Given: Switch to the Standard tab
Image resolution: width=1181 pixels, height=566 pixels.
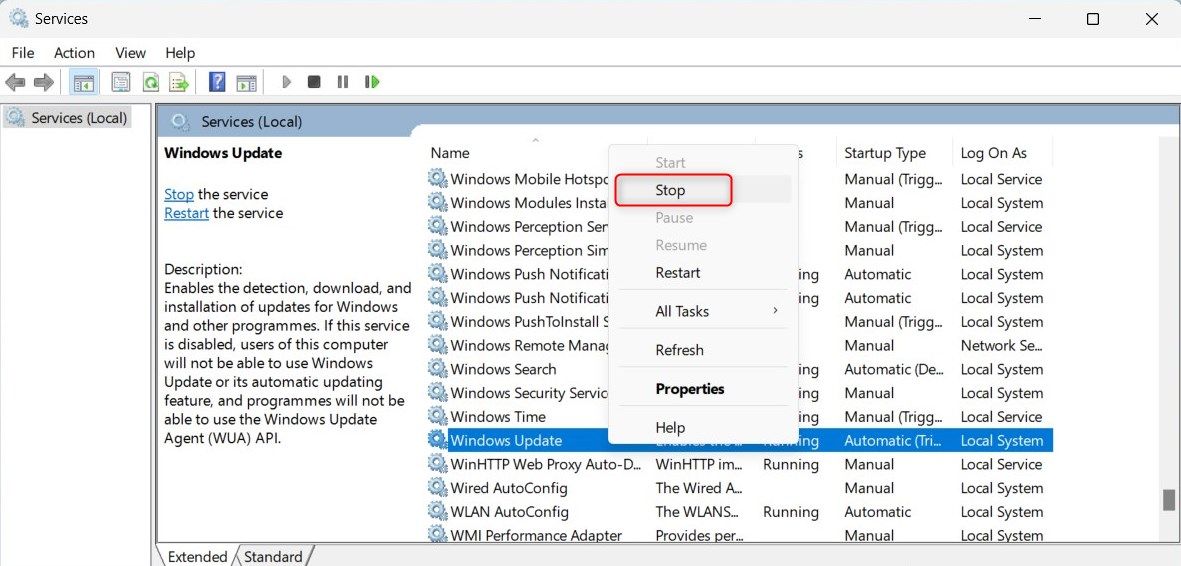Looking at the screenshot, I should point(273,556).
